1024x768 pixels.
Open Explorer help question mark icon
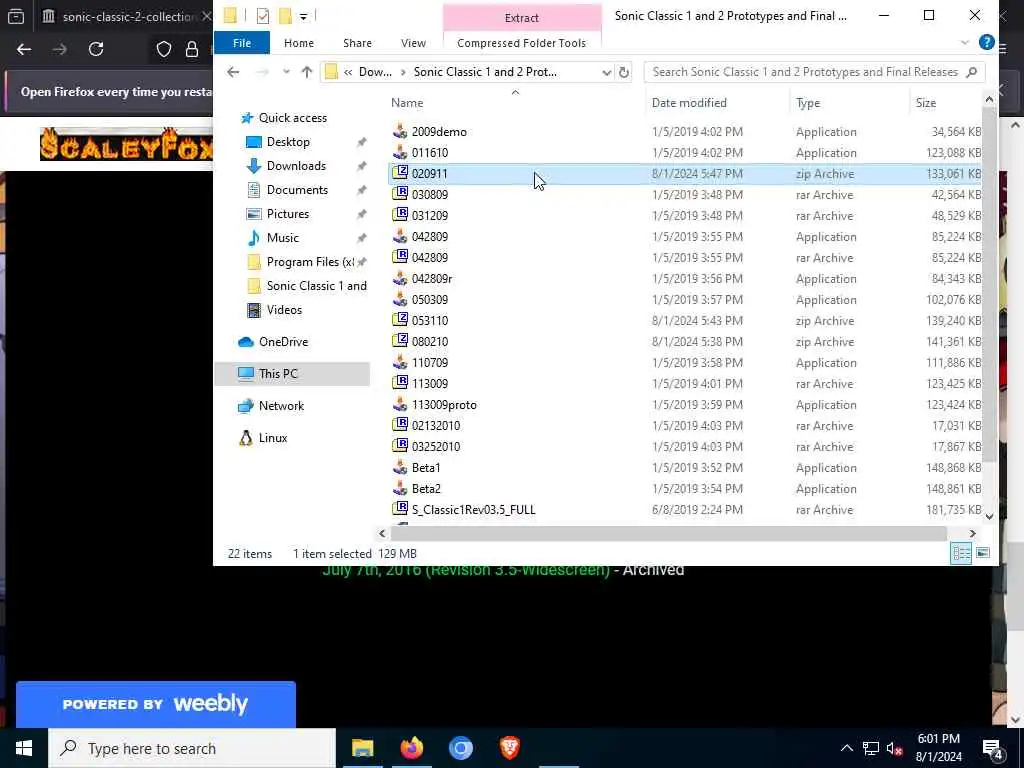pyautogui.click(x=986, y=42)
